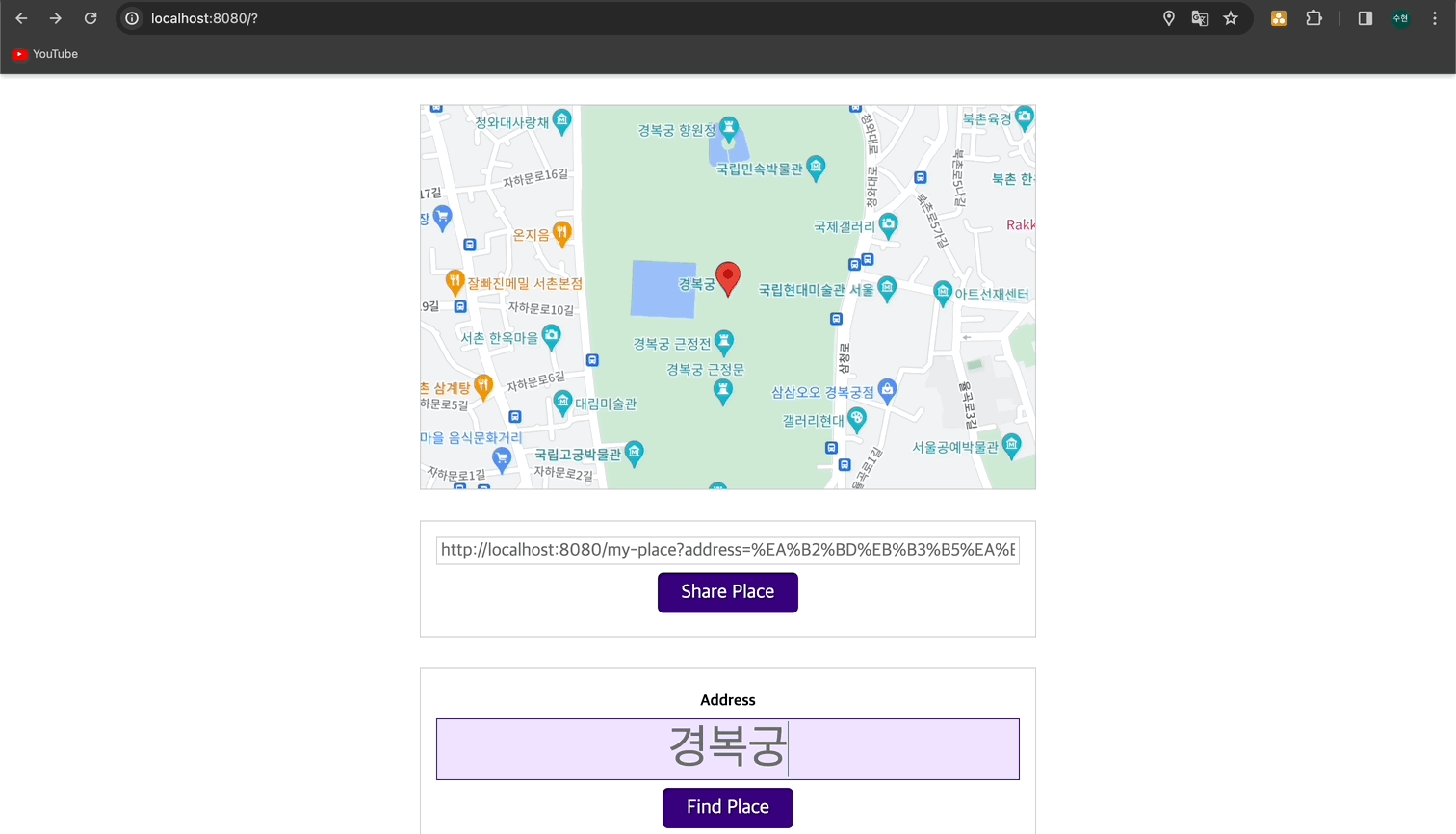Screen dimensions: 1456x834
Task: Select the 갤러리현대 map marker
Action: coord(856,419)
